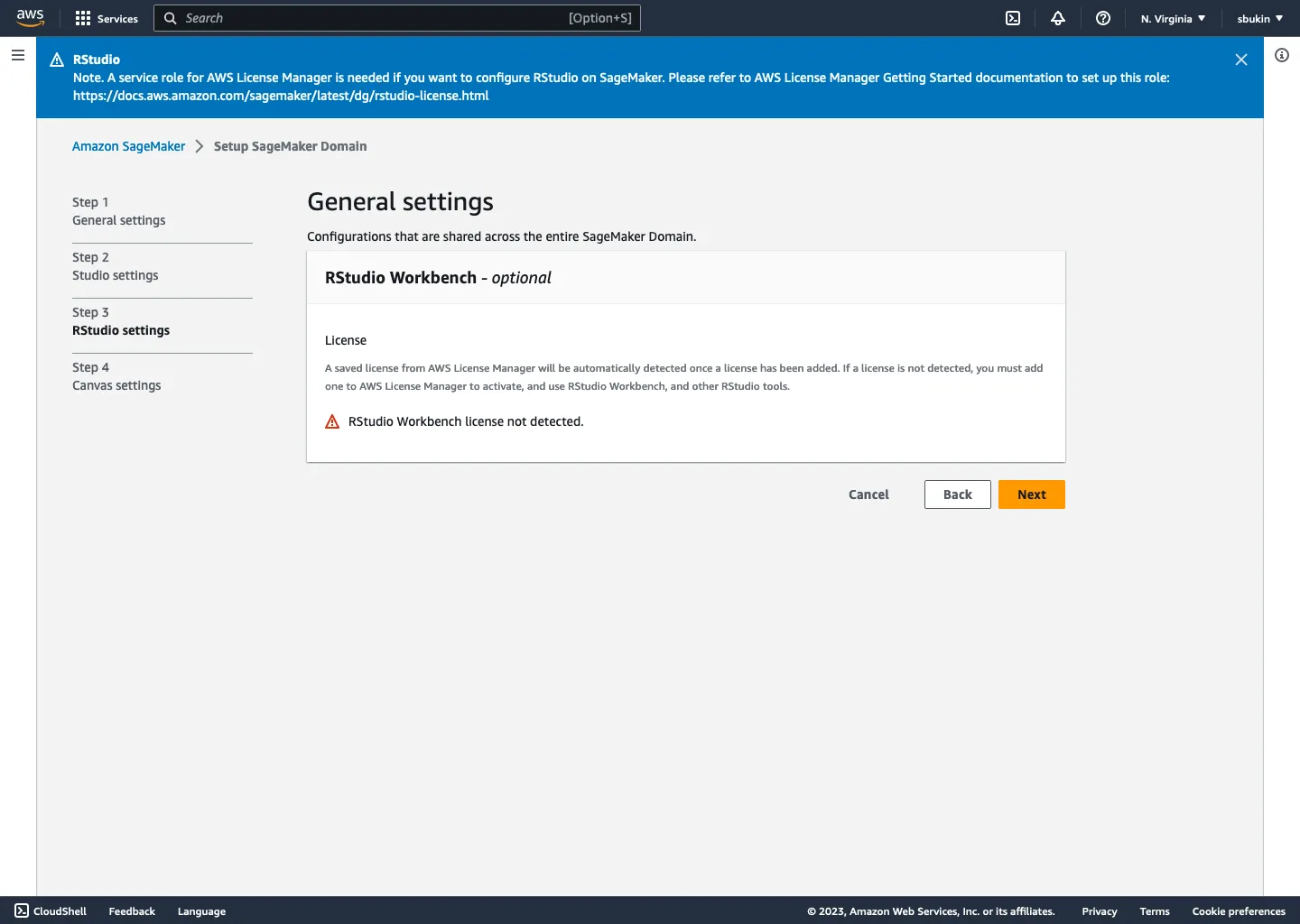Click the Back button

957,494
